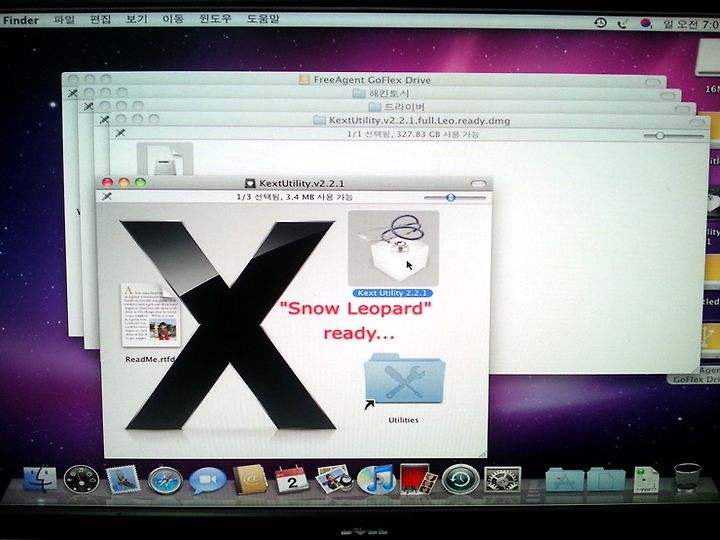Launch Dashboard from the Dock

click(81, 479)
